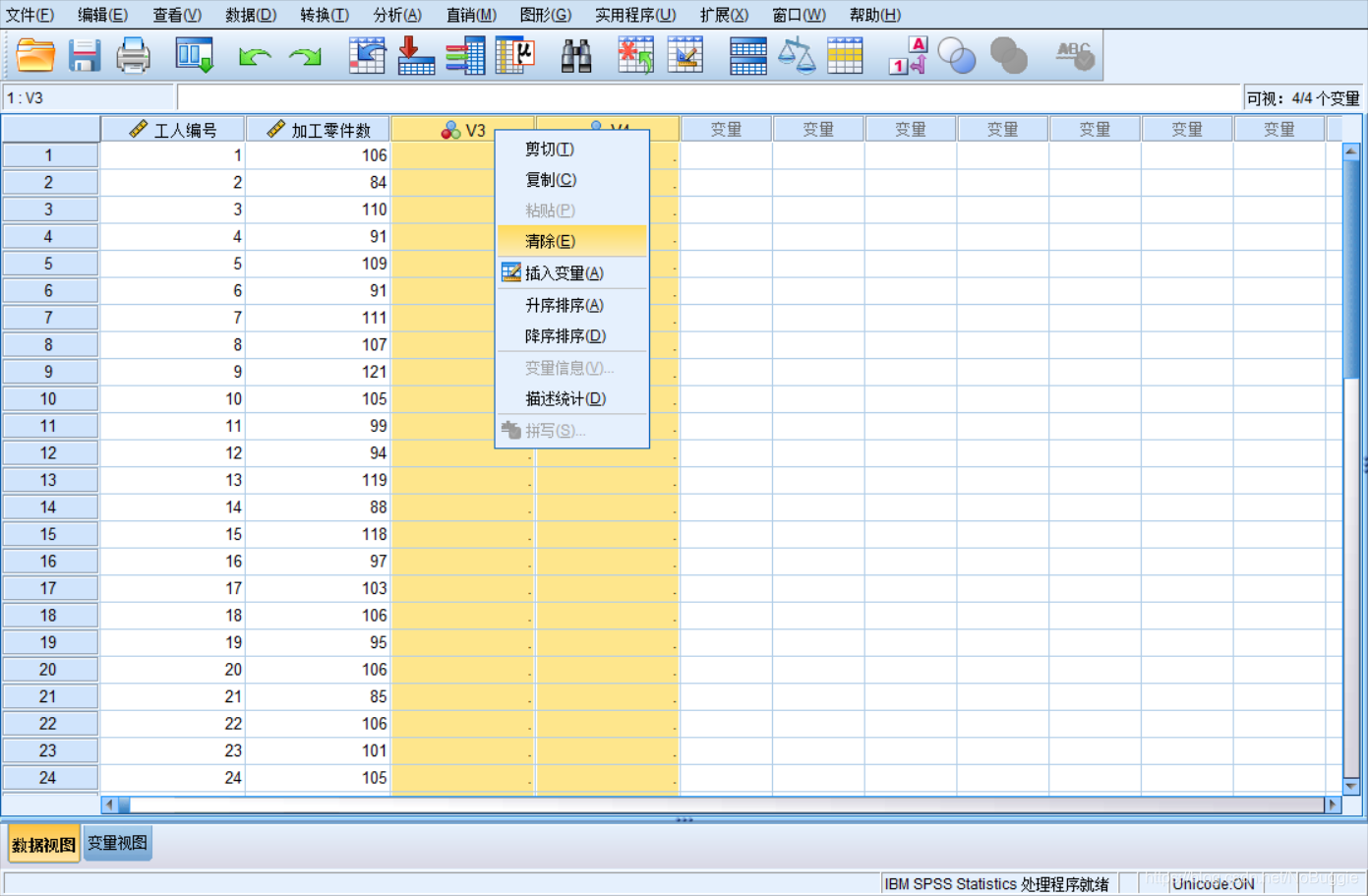Click the Insert cases toolbar icon
The height and width of the screenshot is (896, 1368).
point(636,55)
